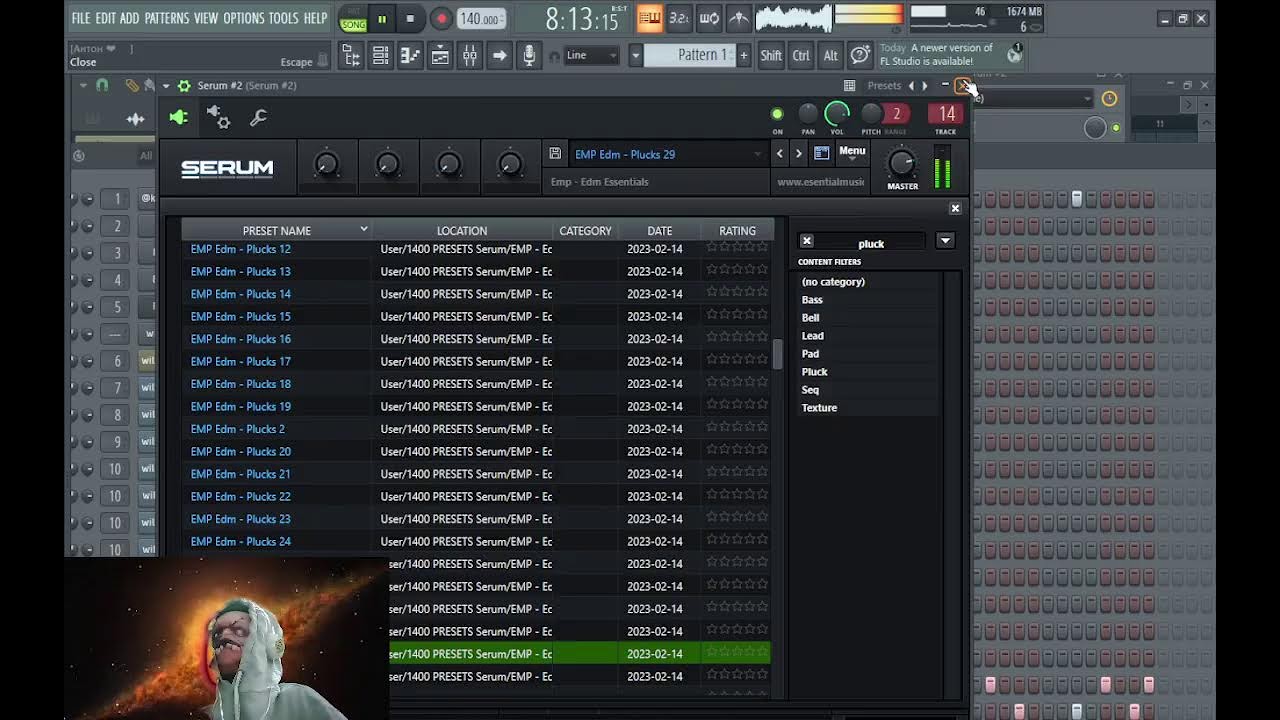The image size is (1280, 720).
Task: Toggle the Ctrl key button
Action: 801,56
